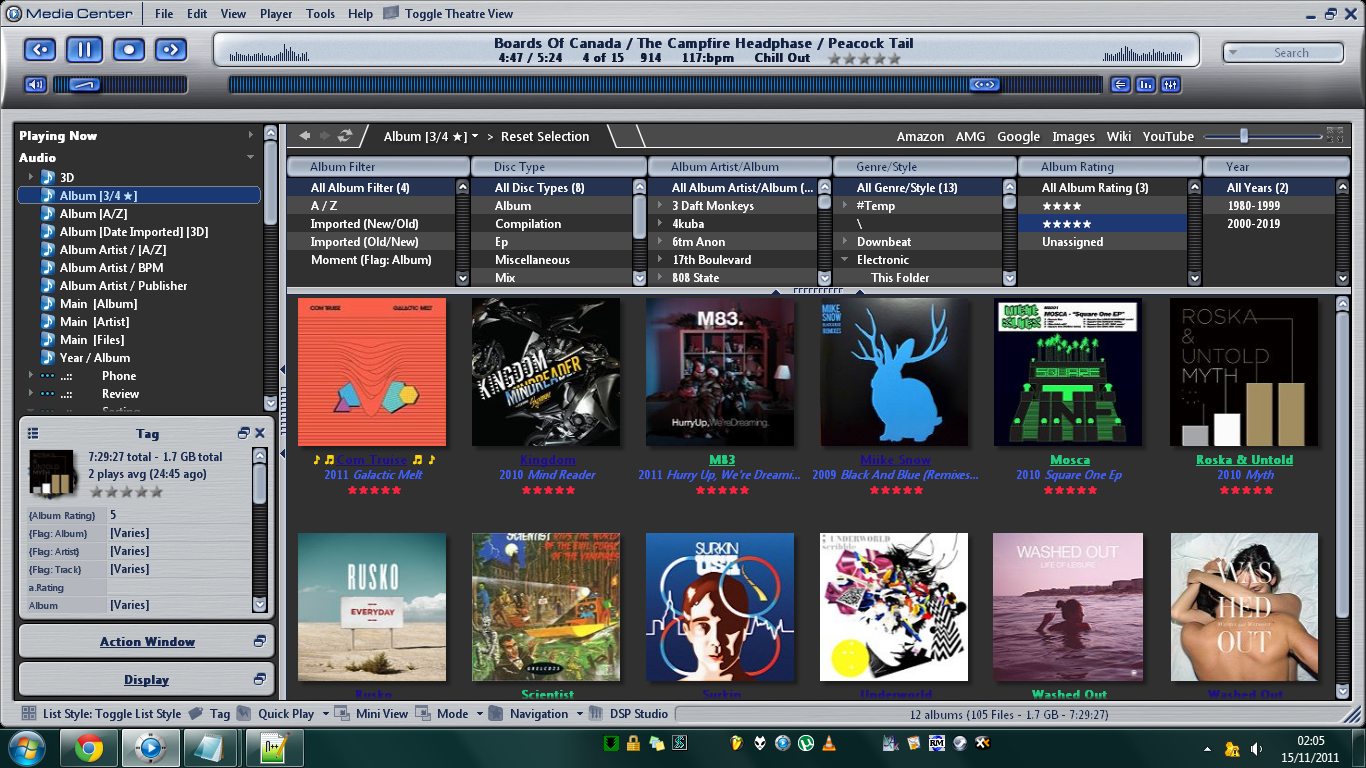Viewport: 1366px width, 768px height.
Task: Open the Google link
Action: (x=1018, y=136)
